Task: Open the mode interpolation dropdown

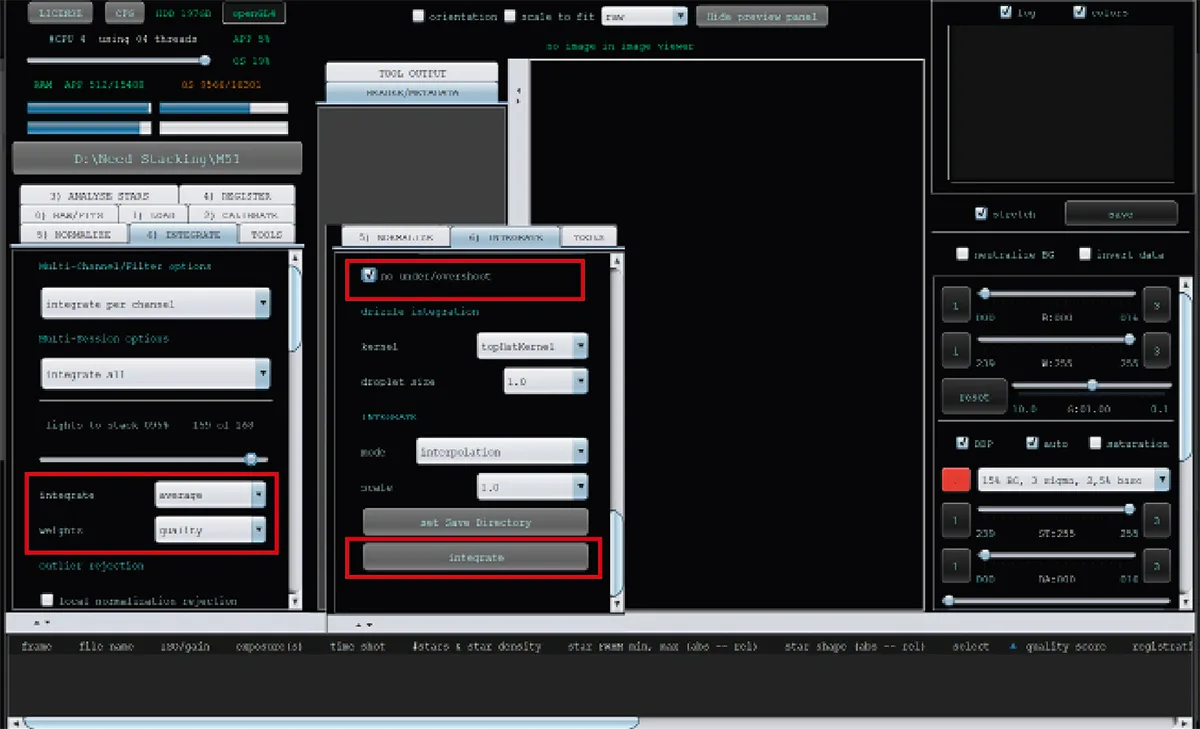Action: [x=502, y=452]
